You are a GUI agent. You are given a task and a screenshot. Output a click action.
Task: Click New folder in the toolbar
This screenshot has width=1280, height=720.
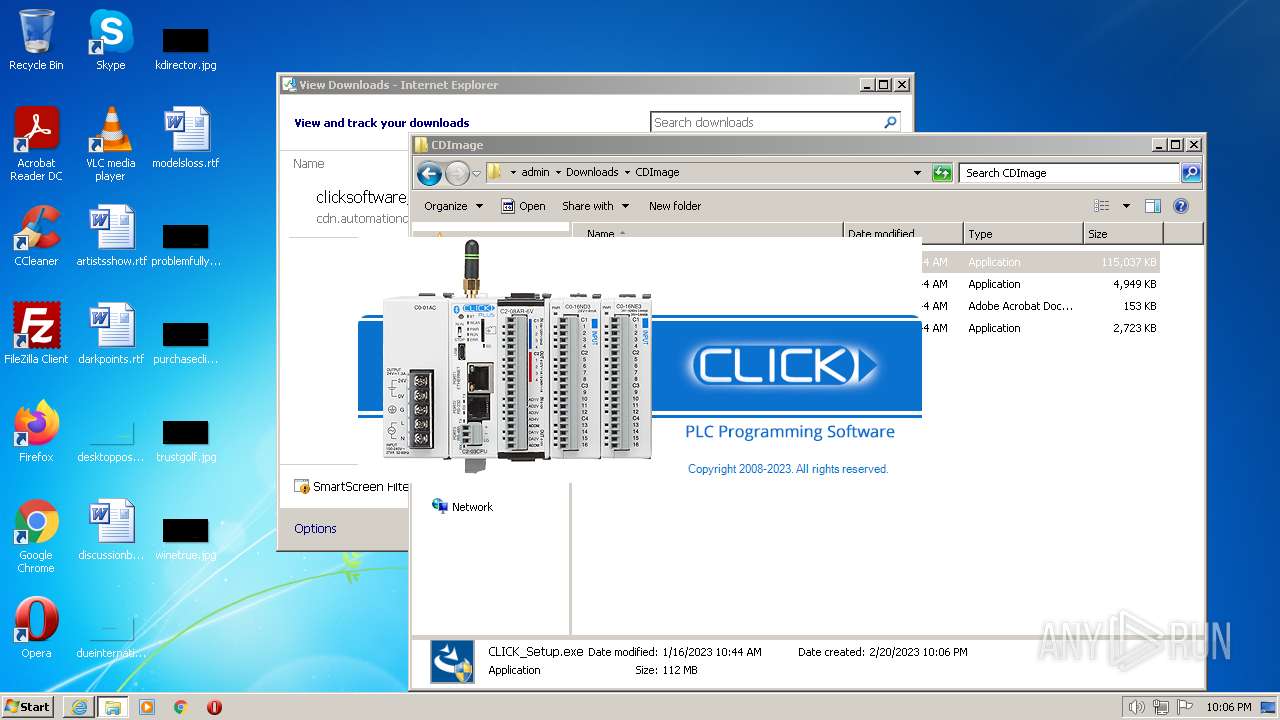[675, 206]
